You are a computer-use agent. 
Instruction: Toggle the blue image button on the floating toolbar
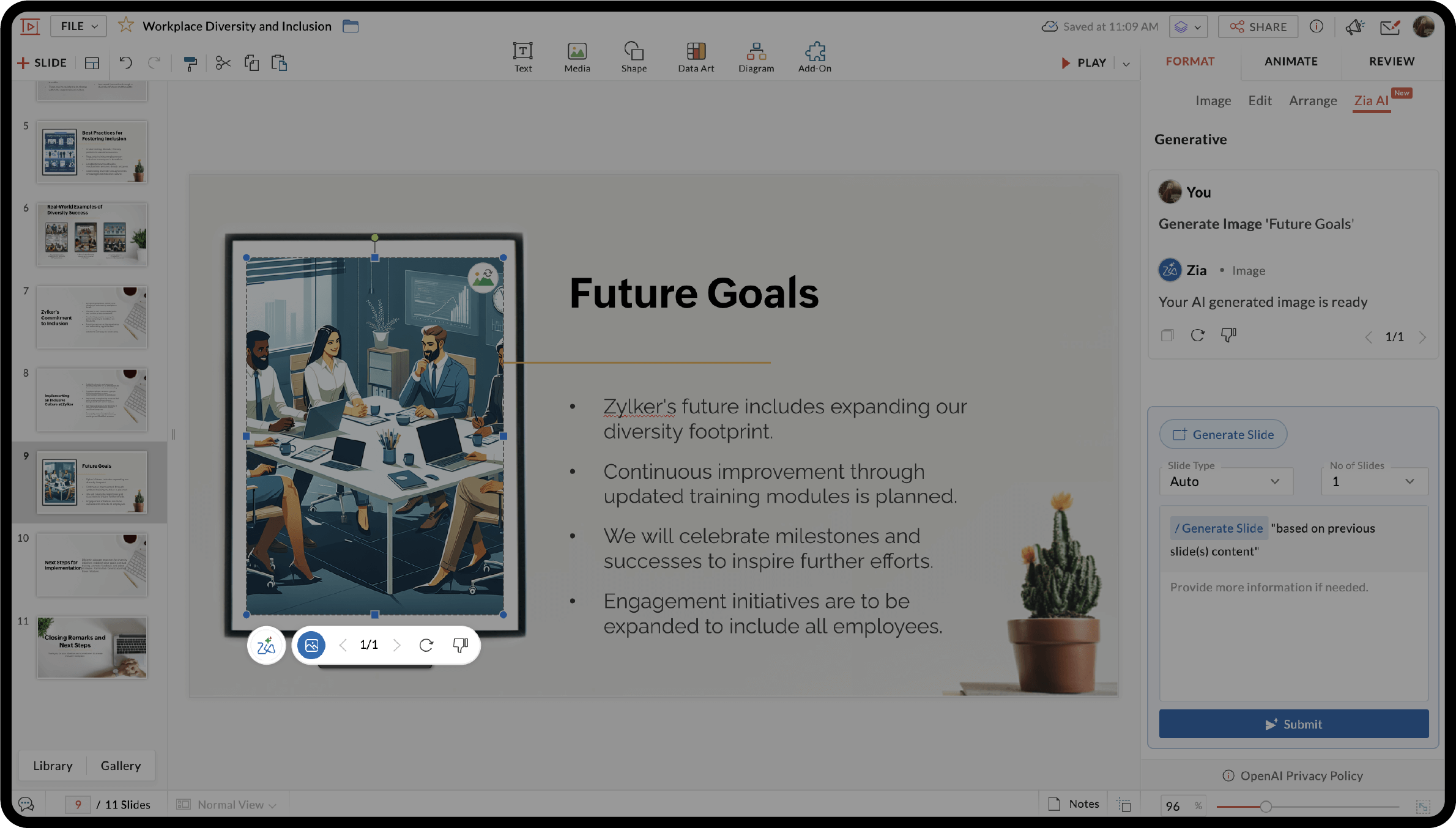(x=311, y=645)
